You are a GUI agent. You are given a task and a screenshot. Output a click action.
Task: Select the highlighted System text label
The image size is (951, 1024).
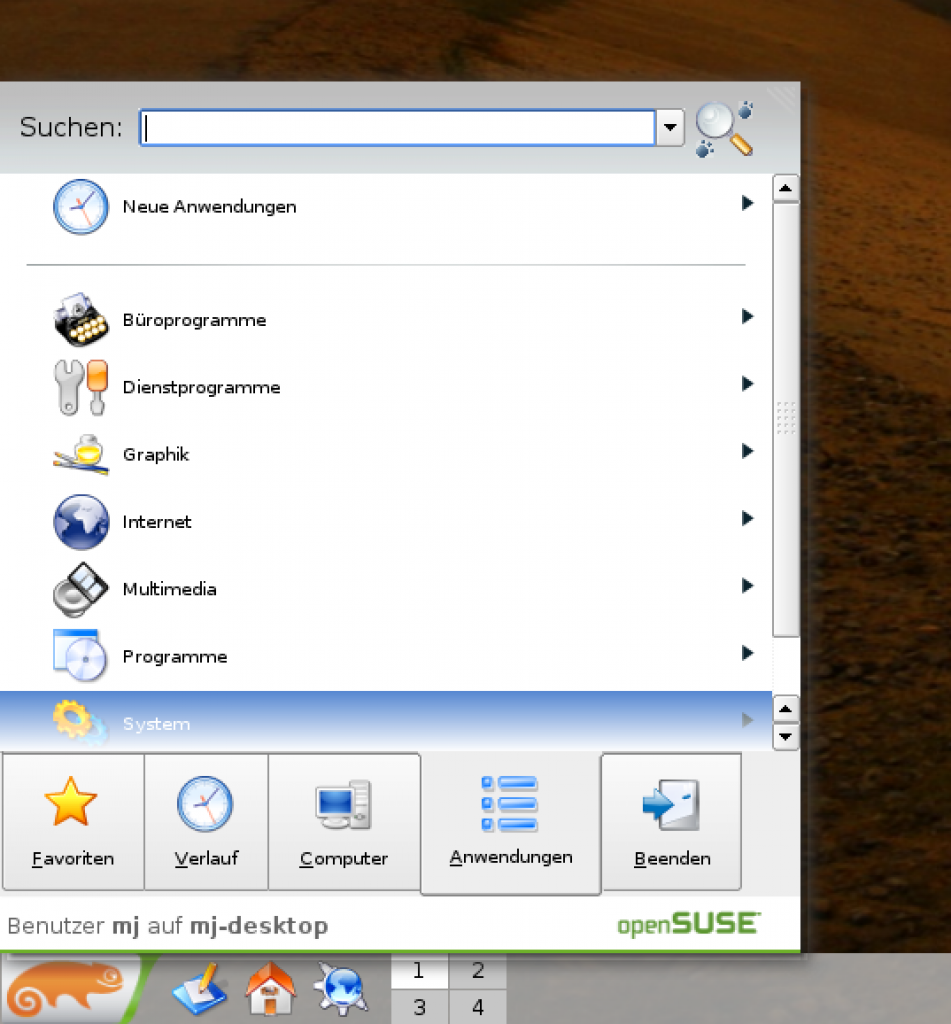pos(157,724)
